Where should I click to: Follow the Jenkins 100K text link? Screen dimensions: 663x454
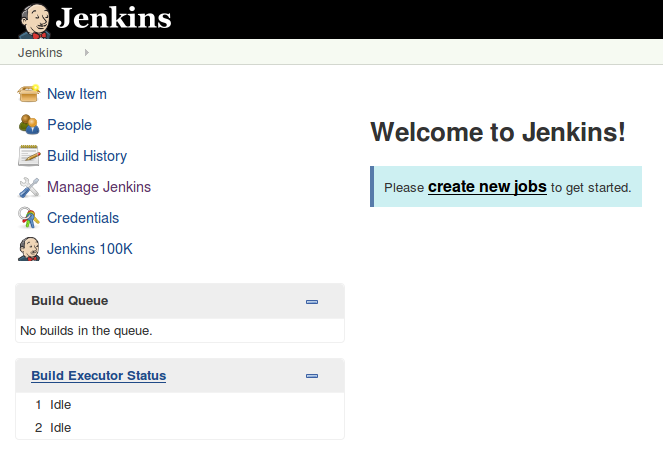point(90,249)
